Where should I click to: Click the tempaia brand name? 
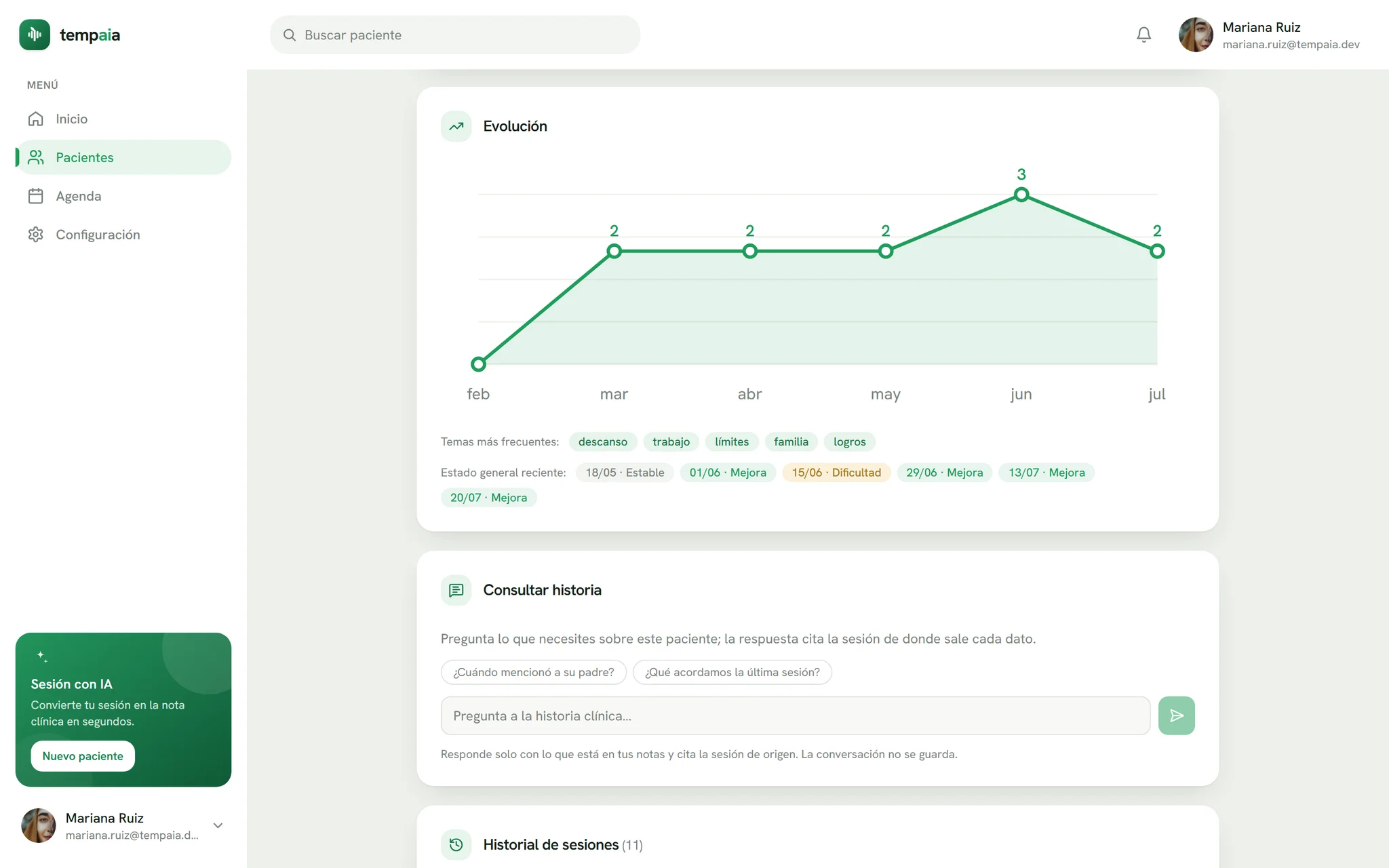click(x=90, y=35)
